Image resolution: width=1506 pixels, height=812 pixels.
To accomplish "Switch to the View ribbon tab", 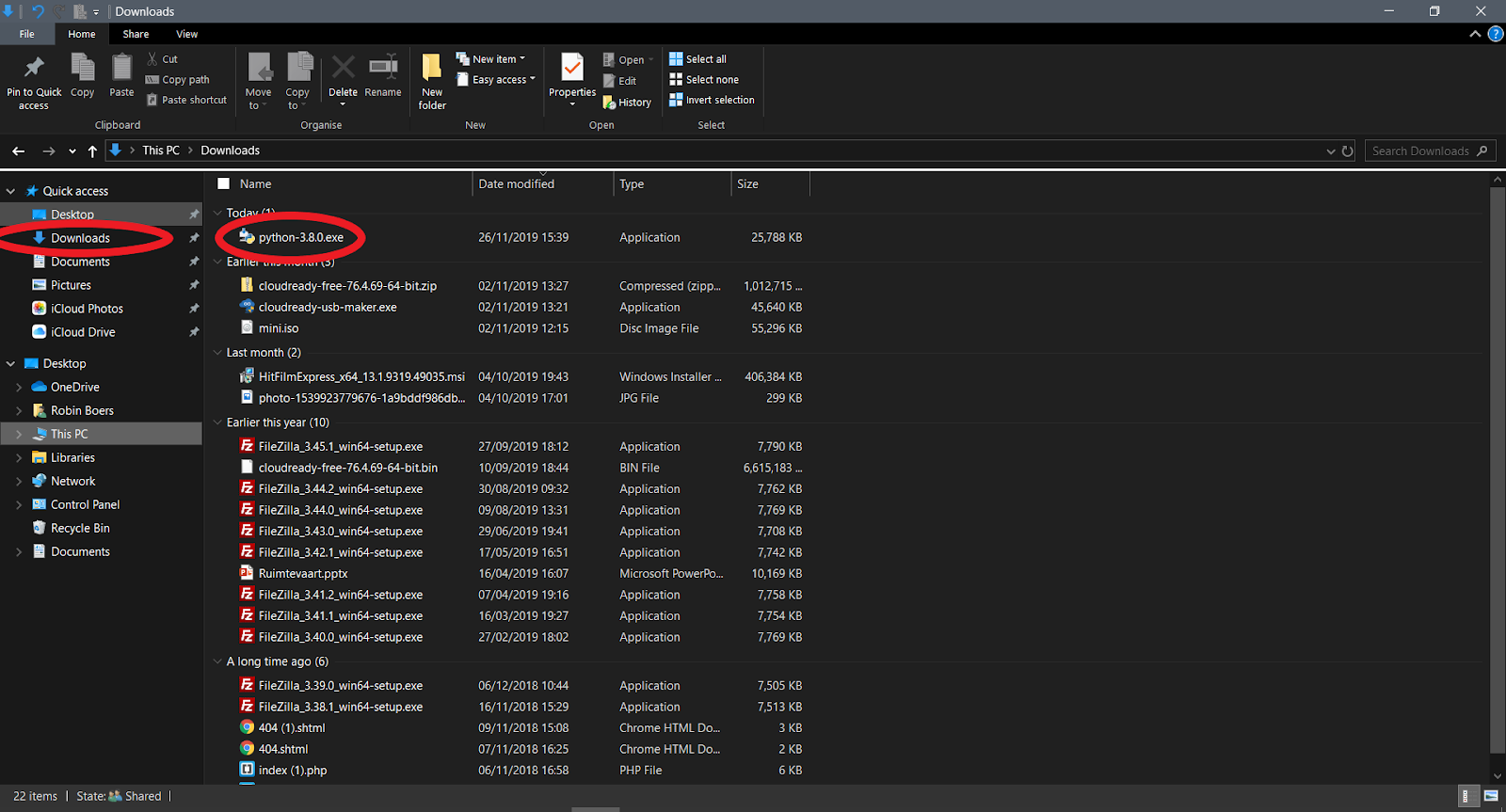I will 187,34.
